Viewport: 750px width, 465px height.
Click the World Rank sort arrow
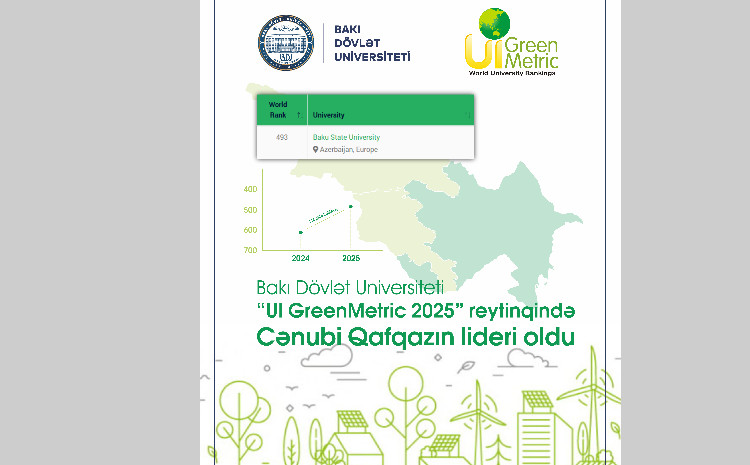click(x=299, y=115)
